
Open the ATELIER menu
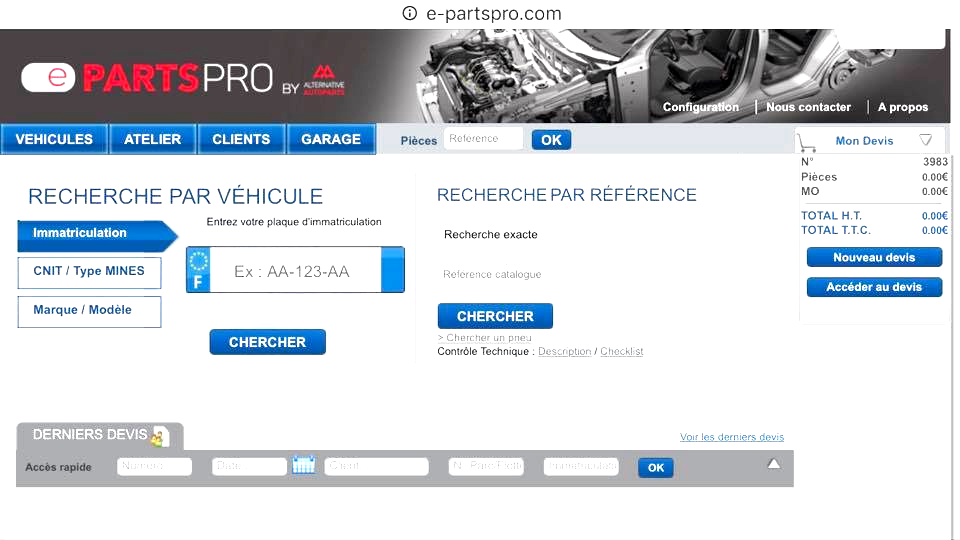[152, 139]
